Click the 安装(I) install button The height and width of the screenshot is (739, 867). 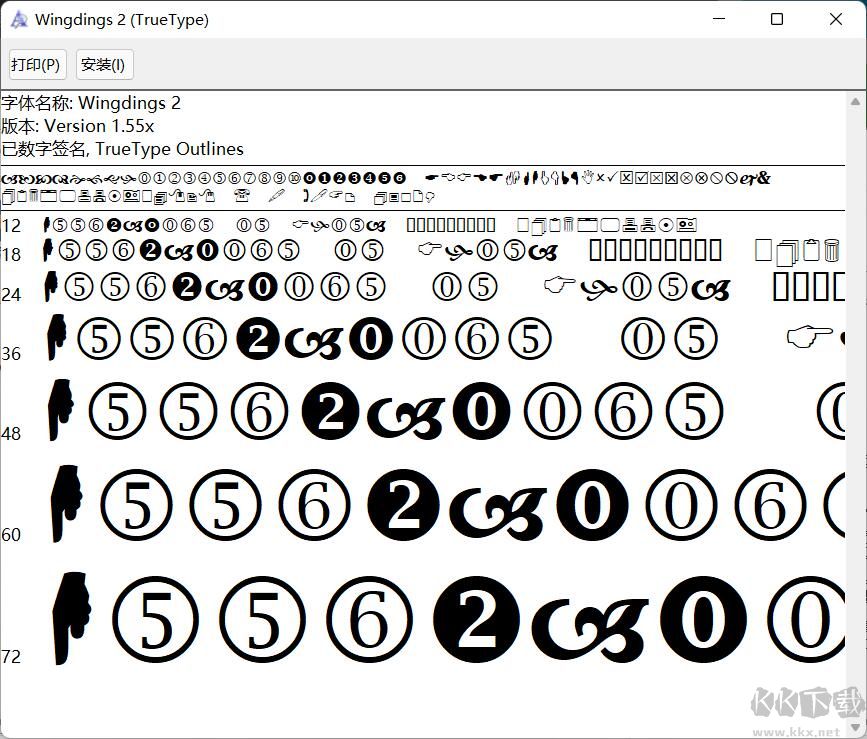click(x=104, y=64)
